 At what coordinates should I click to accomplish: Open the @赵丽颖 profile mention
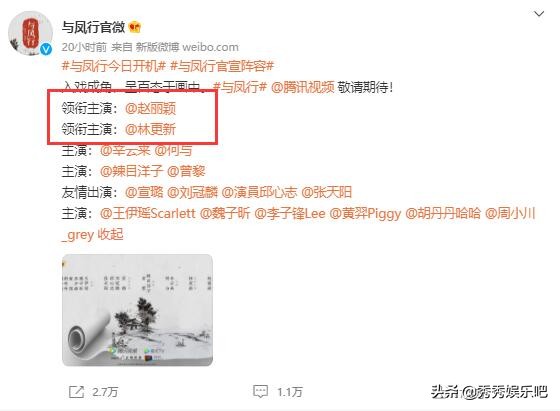[x=150, y=108]
